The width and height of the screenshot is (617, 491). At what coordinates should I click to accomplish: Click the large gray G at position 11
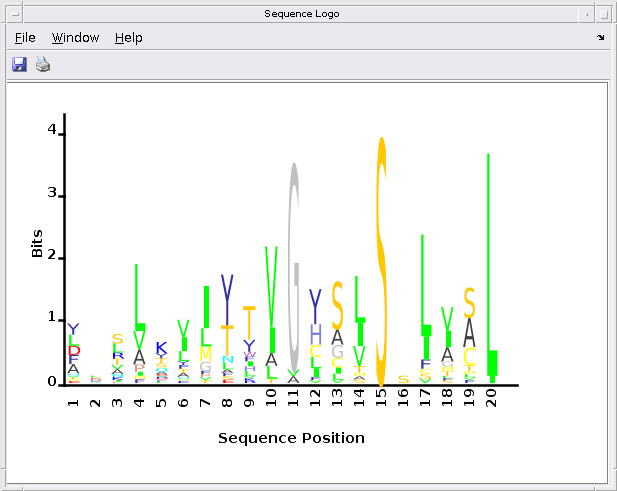point(294,267)
